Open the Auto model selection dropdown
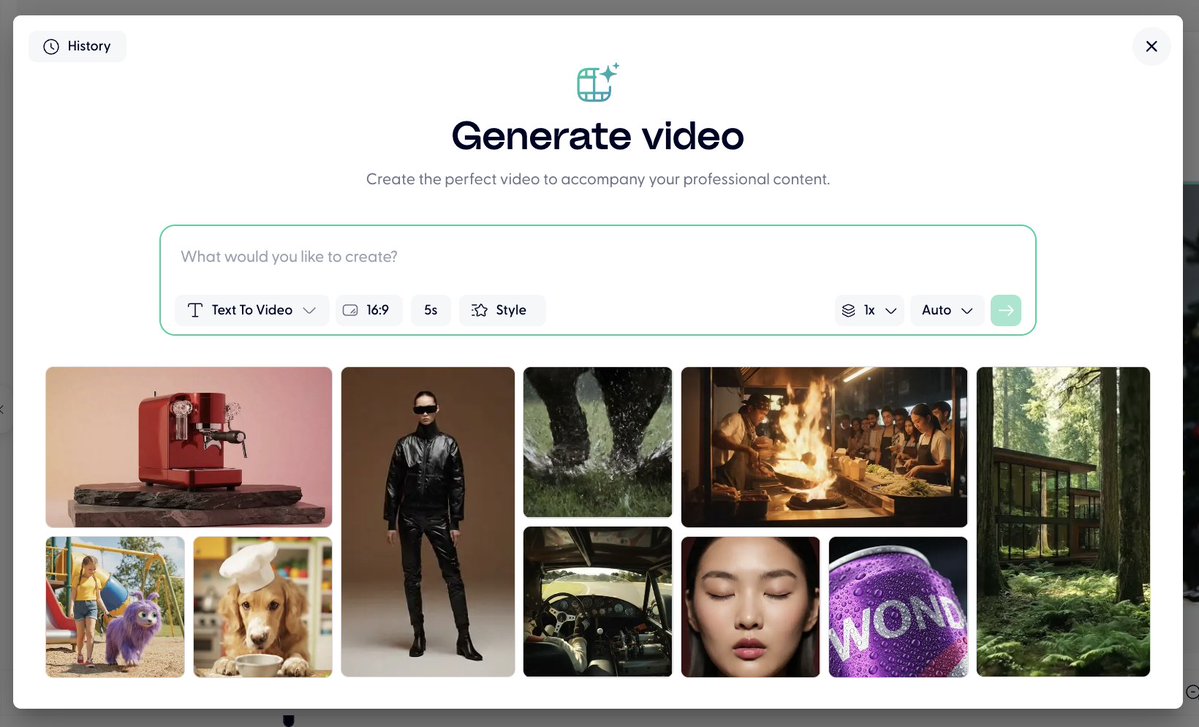The height and width of the screenshot is (727, 1199). (x=944, y=310)
